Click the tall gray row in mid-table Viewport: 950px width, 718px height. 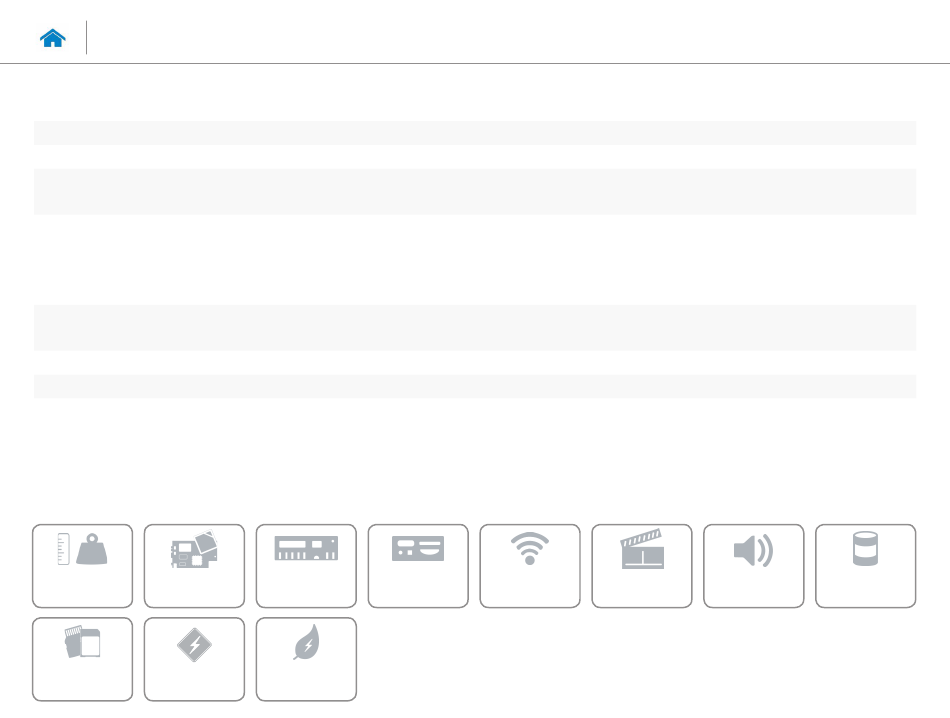475,327
